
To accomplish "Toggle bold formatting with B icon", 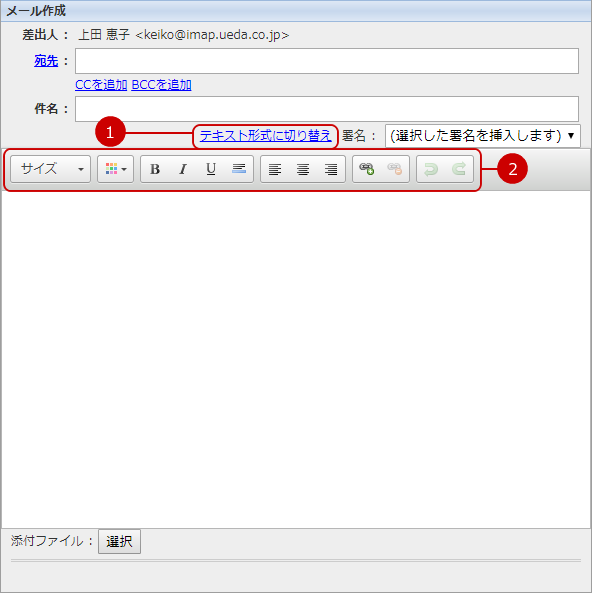I will 155,169.
